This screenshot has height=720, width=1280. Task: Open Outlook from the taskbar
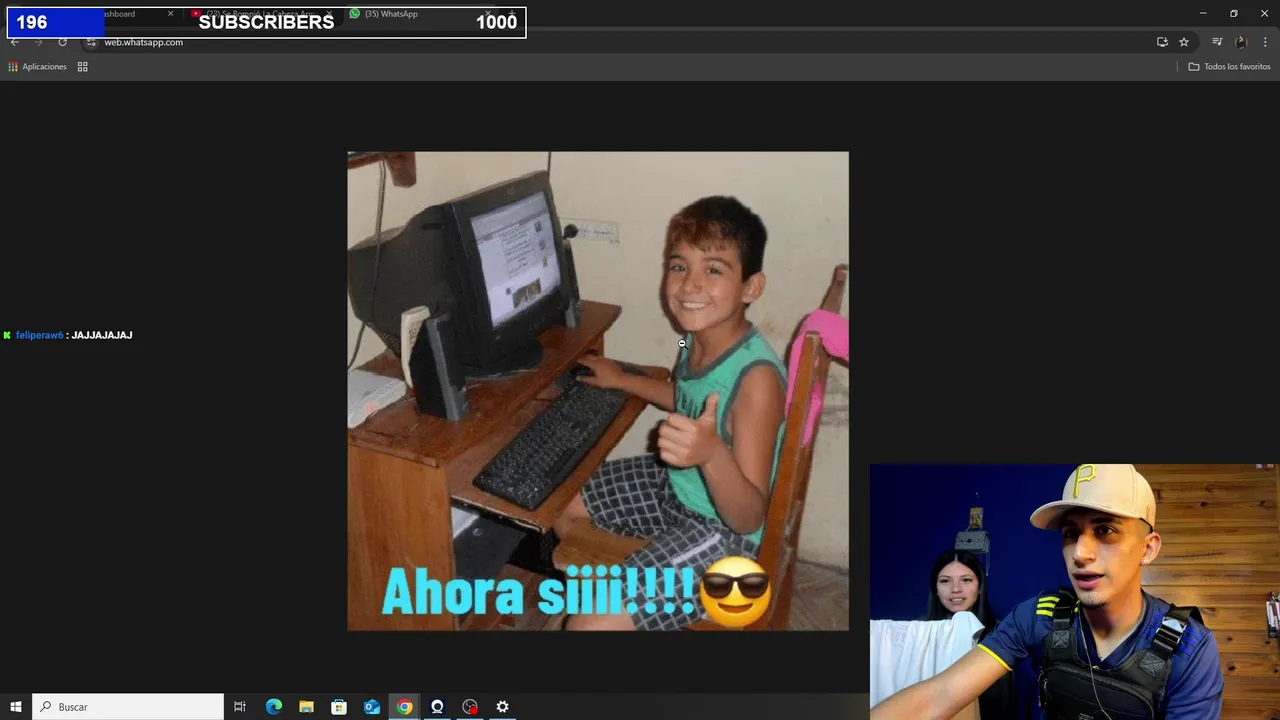[372, 707]
